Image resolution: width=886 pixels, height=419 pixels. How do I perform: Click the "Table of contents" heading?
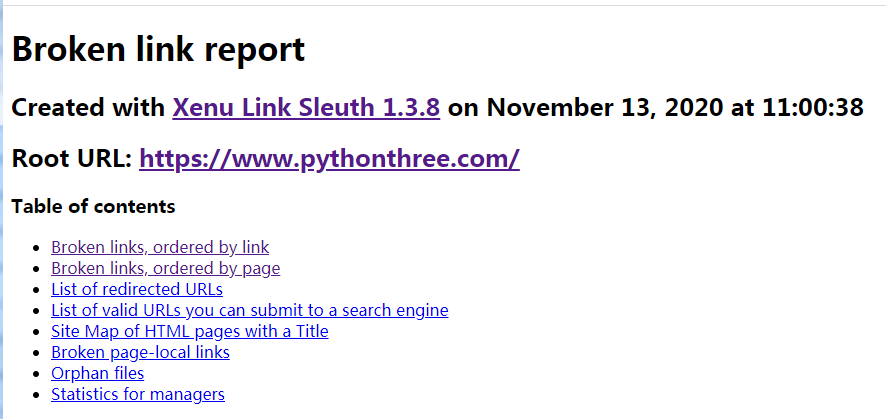click(x=93, y=207)
